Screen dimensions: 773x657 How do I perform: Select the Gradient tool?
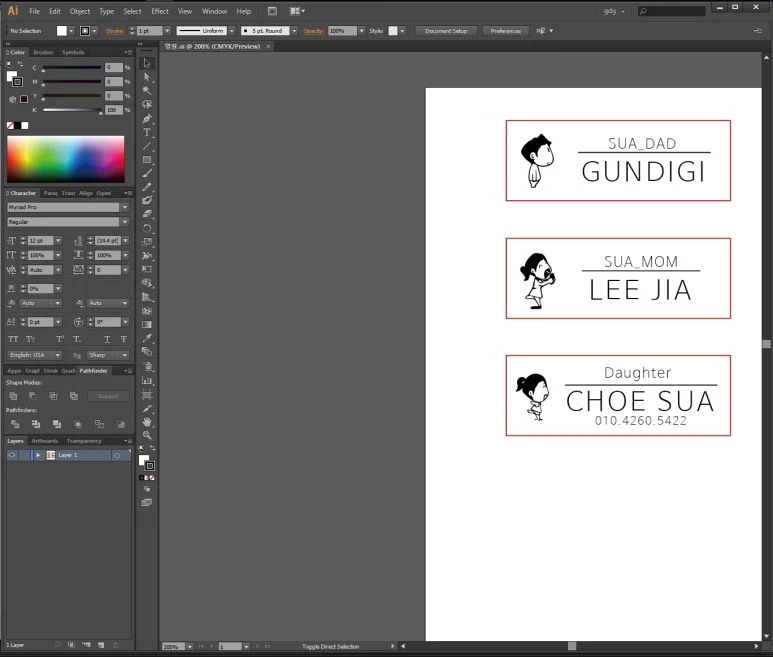coord(147,324)
